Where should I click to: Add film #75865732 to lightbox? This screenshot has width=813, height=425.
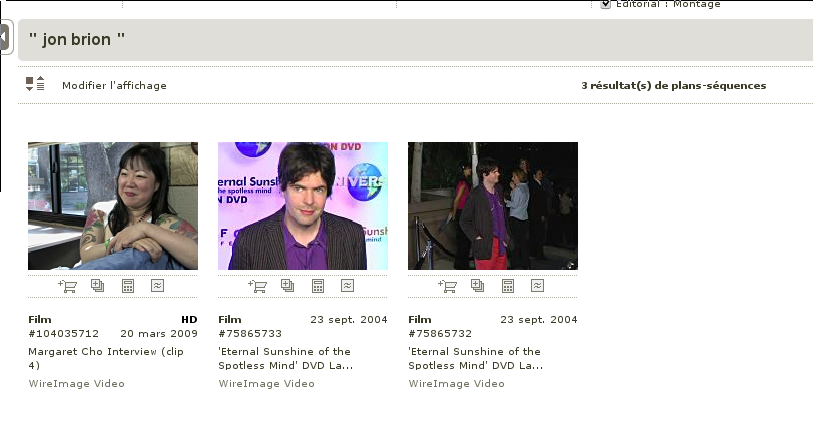pos(477,286)
